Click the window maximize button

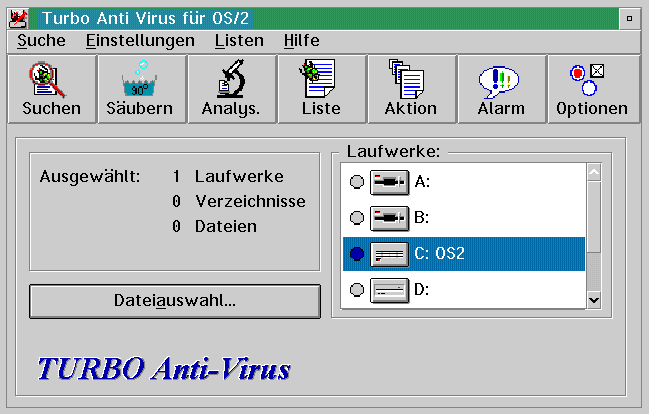pos(630,19)
